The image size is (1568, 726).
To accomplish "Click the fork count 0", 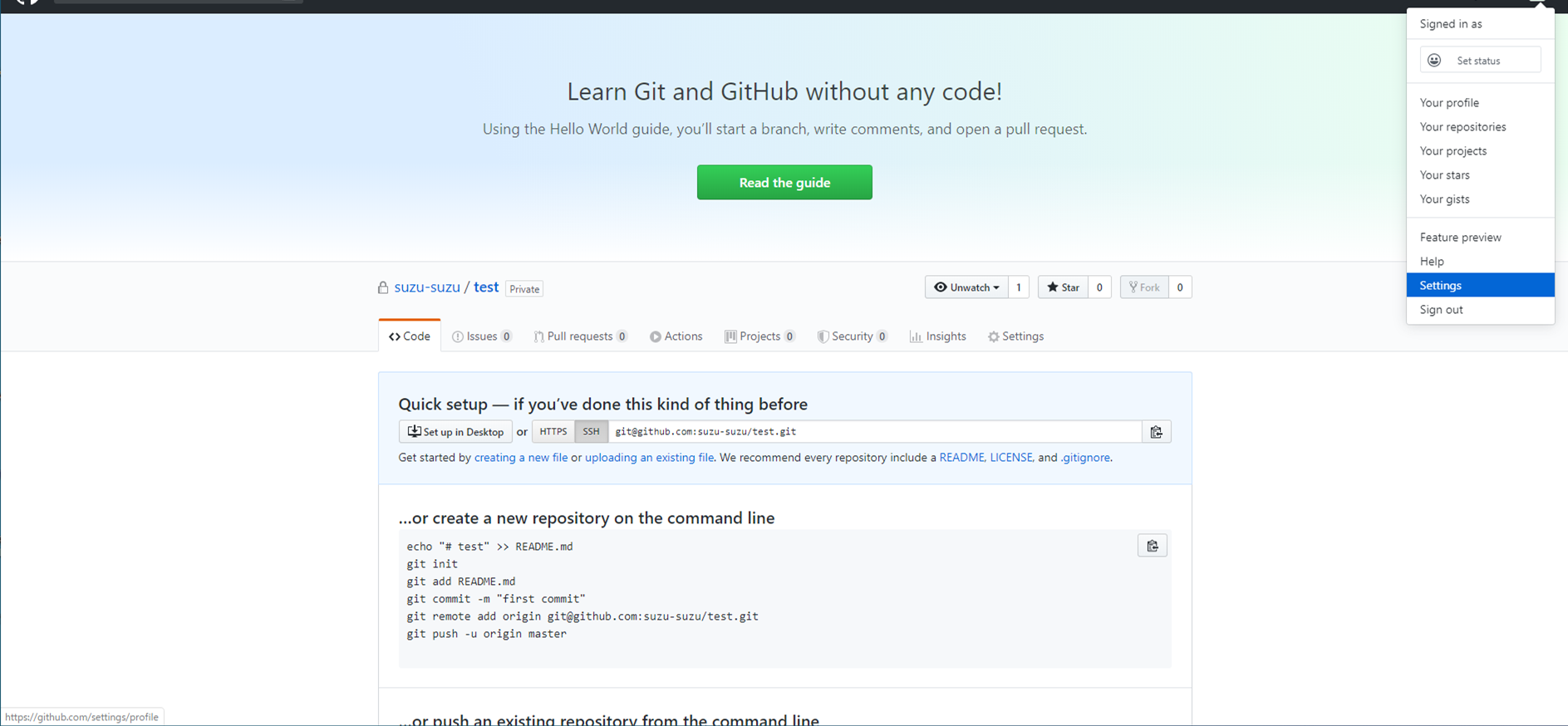I will 1180,287.
